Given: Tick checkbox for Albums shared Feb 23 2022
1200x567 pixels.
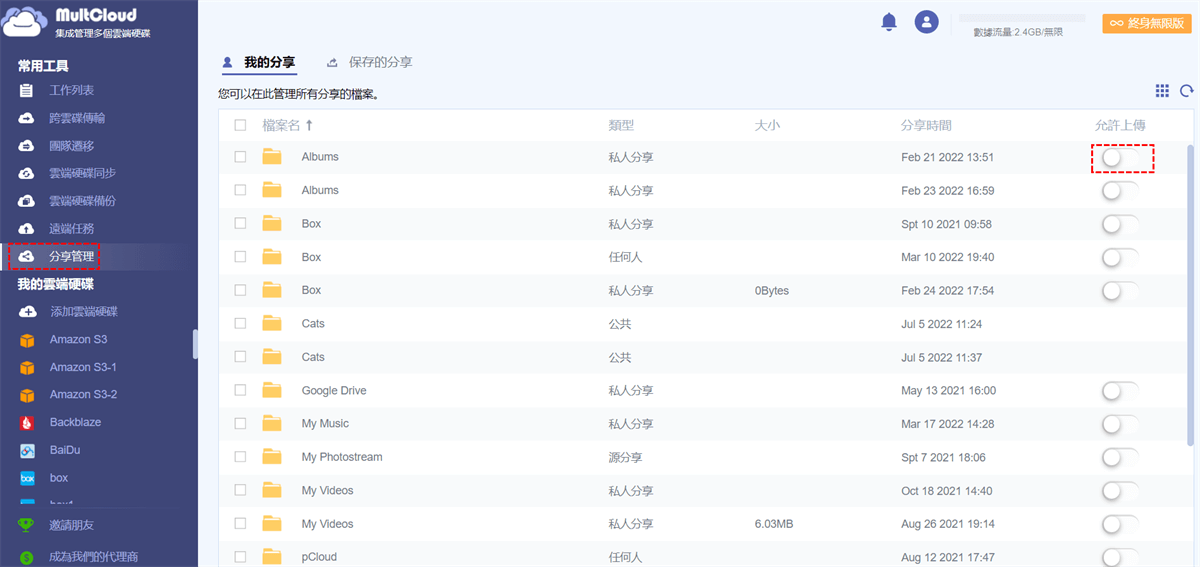Looking at the screenshot, I should click(240, 190).
